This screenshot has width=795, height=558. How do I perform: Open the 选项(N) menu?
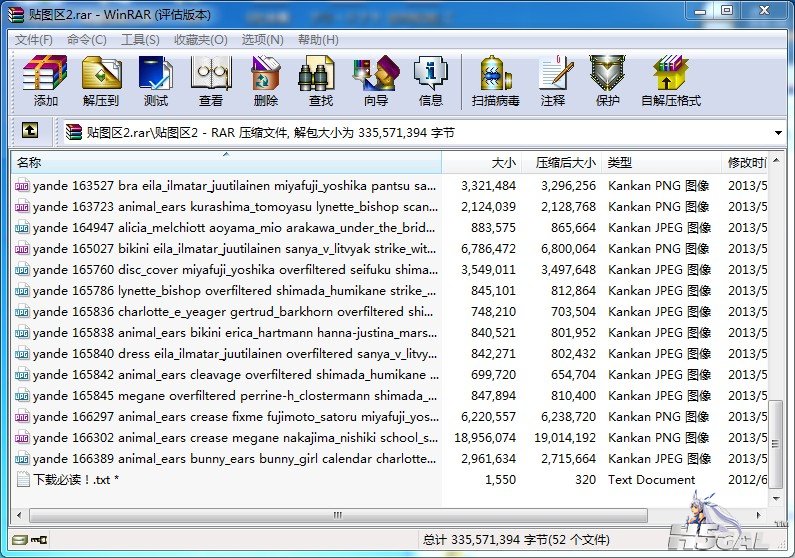click(x=262, y=40)
